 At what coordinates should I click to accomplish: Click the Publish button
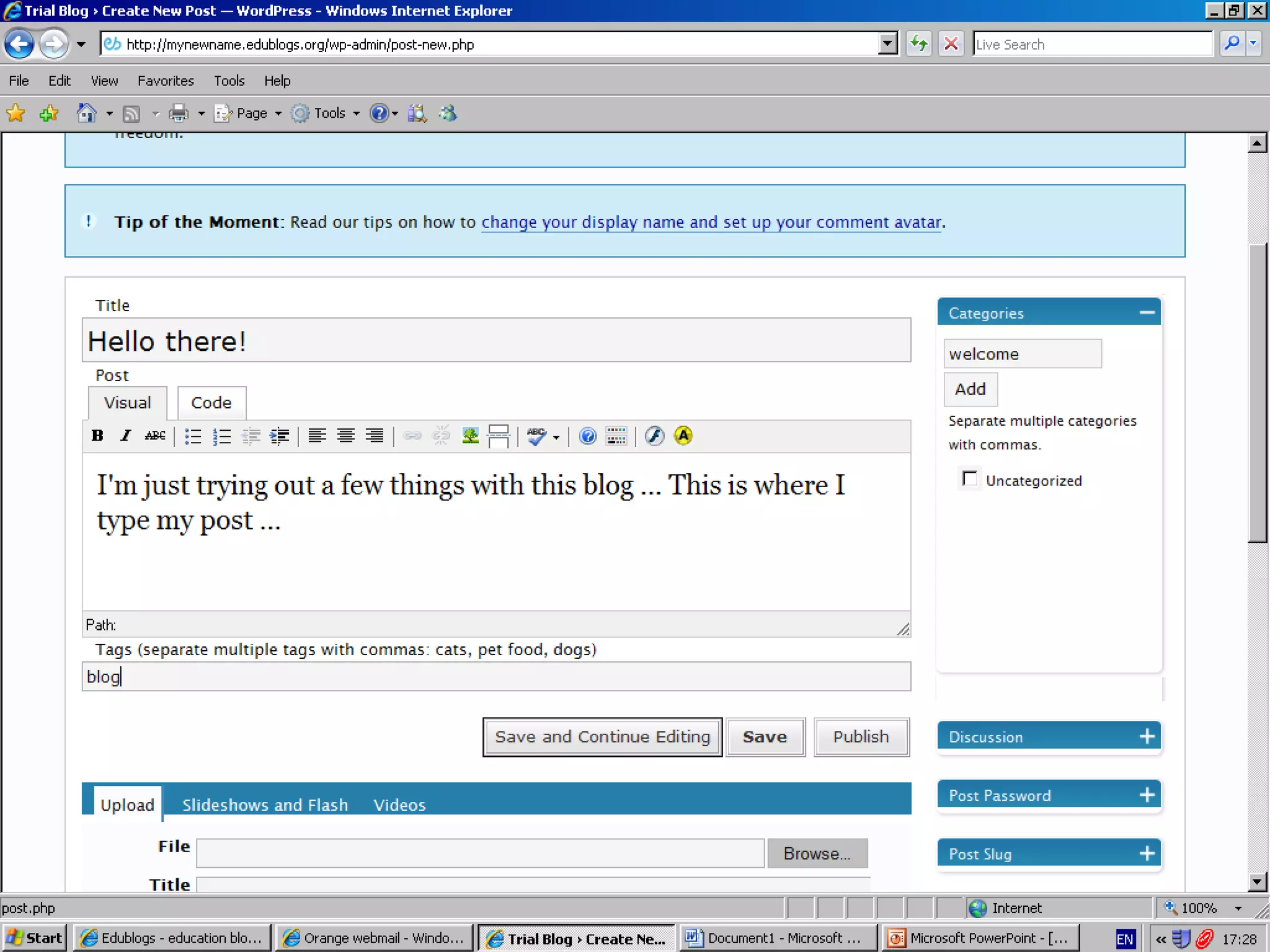[861, 737]
